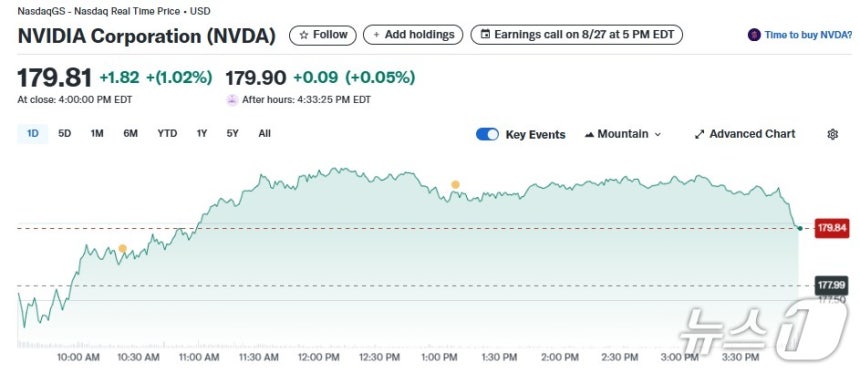Click the purple Time to buy NVDA icon
The image size is (860, 373).
pos(754,35)
